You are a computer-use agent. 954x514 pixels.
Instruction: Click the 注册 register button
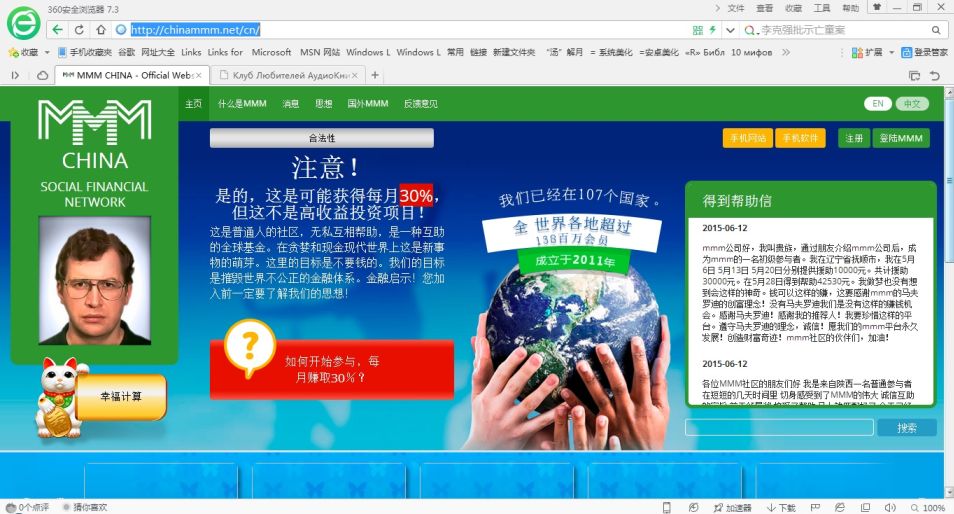click(854, 138)
